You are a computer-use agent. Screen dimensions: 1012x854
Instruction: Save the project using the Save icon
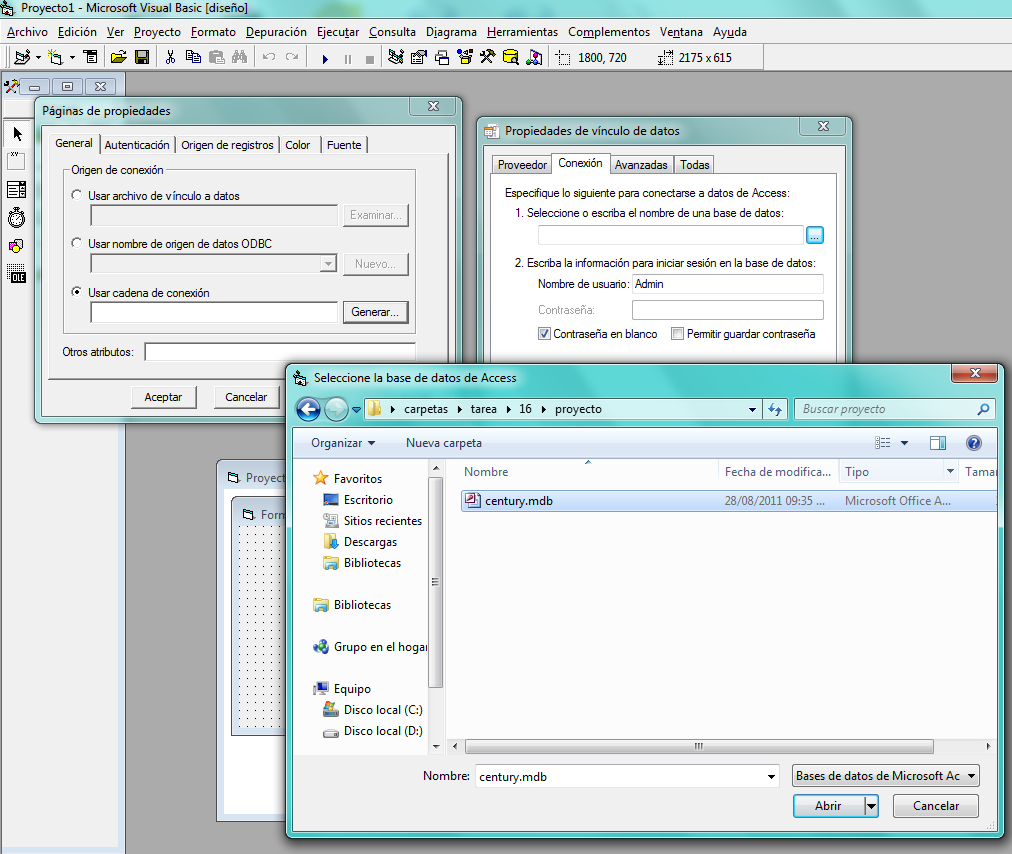(x=144, y=57)
